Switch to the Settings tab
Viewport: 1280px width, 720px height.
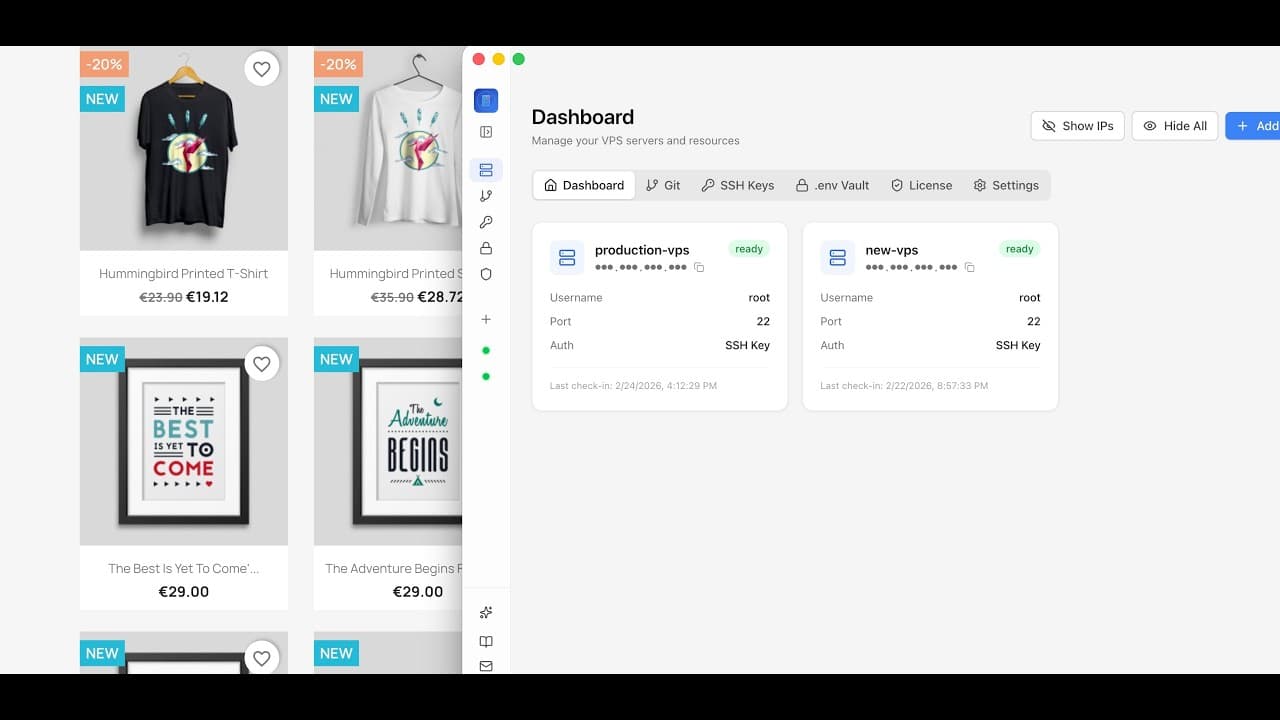click(1006, 185)
